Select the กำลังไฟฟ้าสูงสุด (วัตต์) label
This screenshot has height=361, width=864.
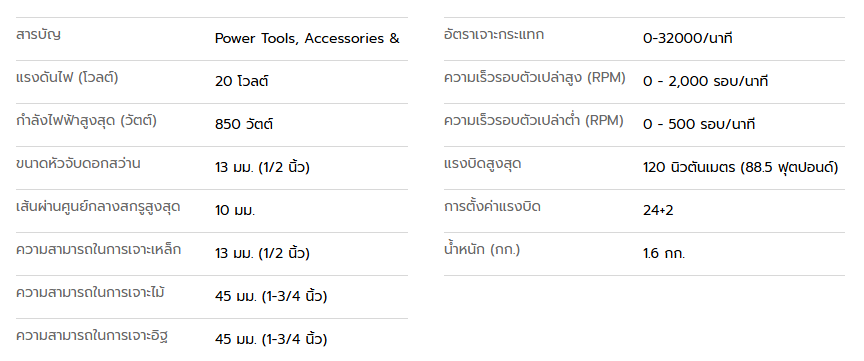coord(87,121)
